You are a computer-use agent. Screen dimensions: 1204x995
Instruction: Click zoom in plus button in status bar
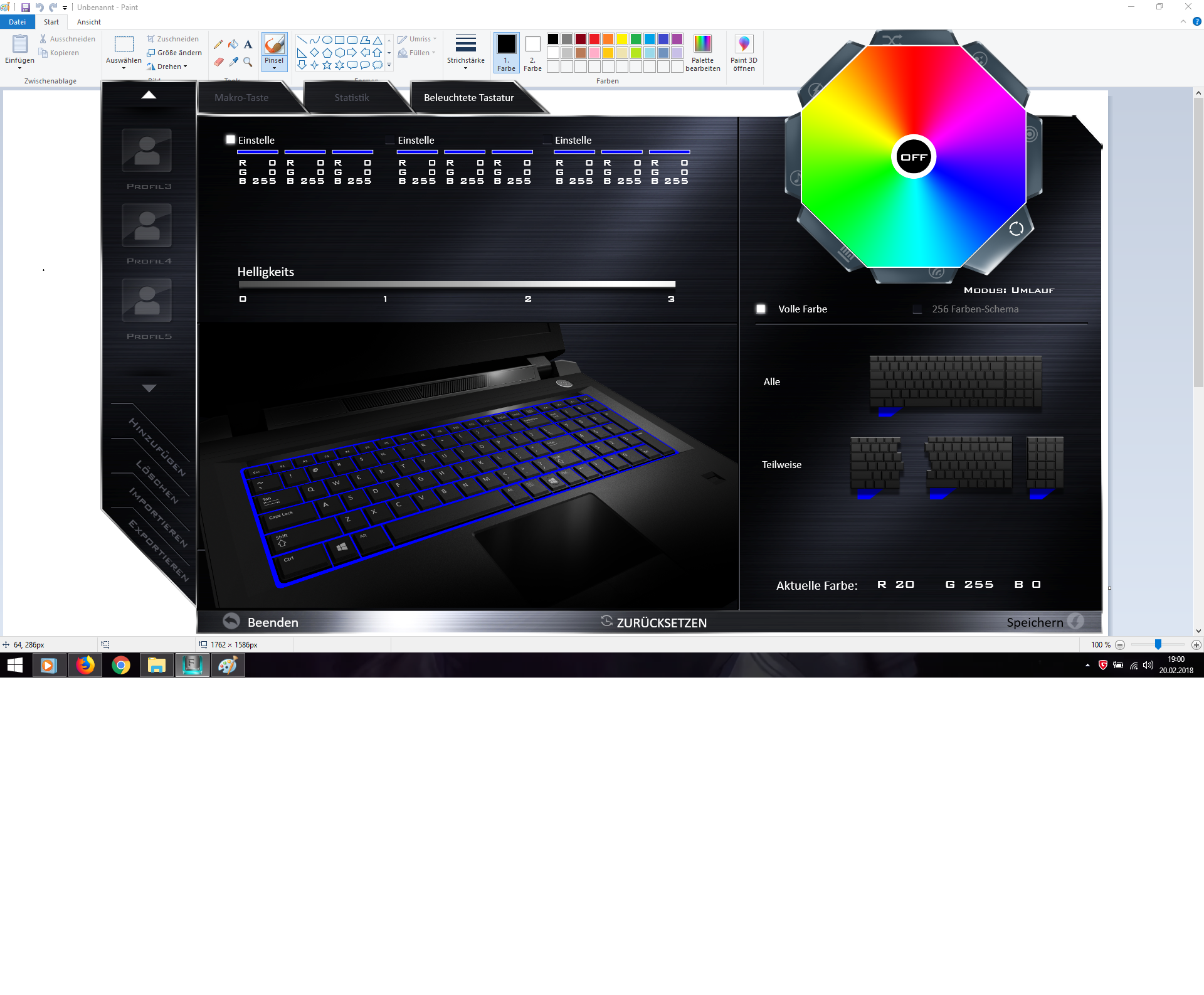coord(1196,645)
